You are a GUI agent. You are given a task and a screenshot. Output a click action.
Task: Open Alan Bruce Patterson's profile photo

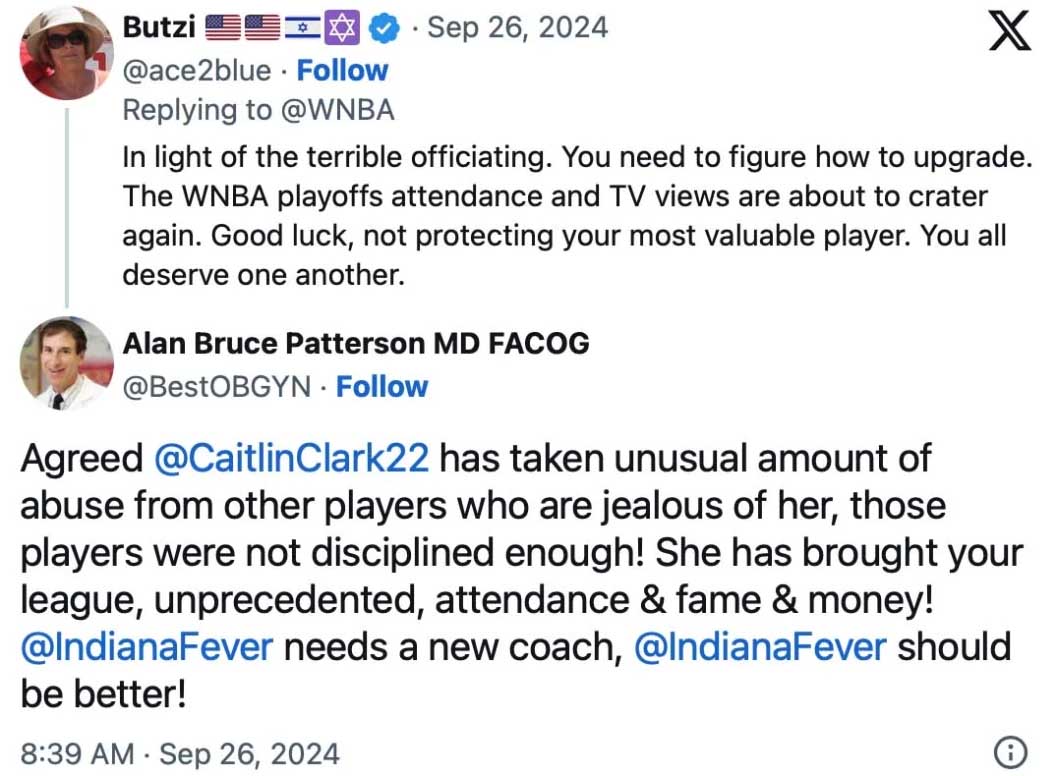click(66, 363)
